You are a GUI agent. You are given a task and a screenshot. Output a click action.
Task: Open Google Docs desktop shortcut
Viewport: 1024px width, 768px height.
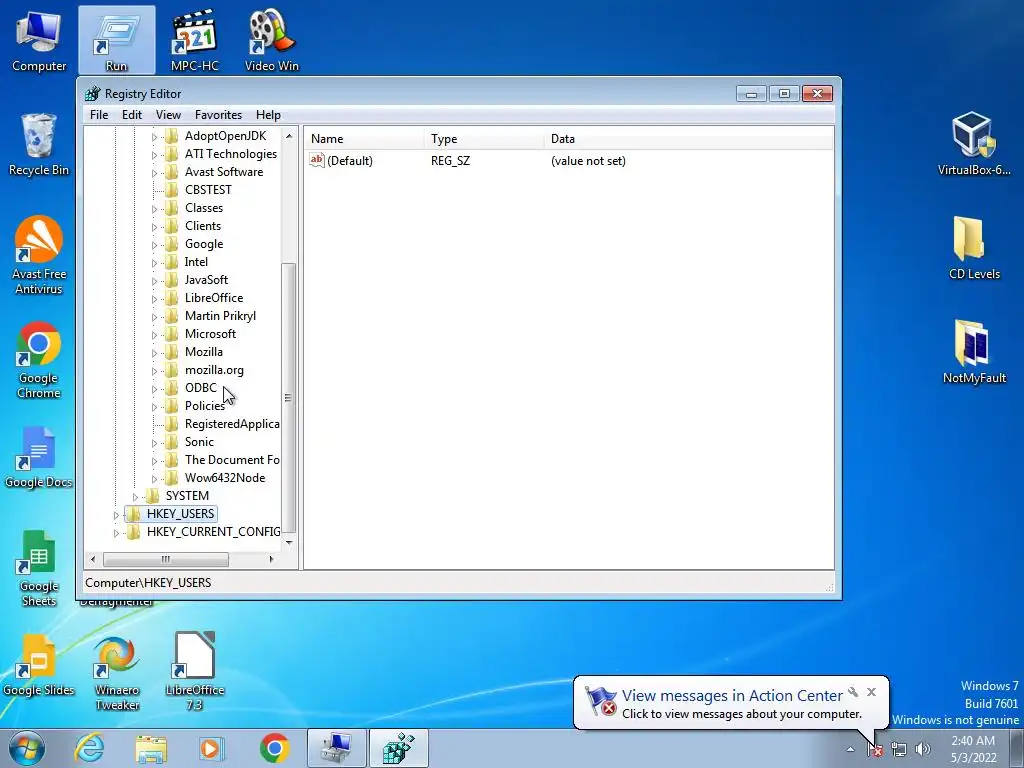point(39,457)
